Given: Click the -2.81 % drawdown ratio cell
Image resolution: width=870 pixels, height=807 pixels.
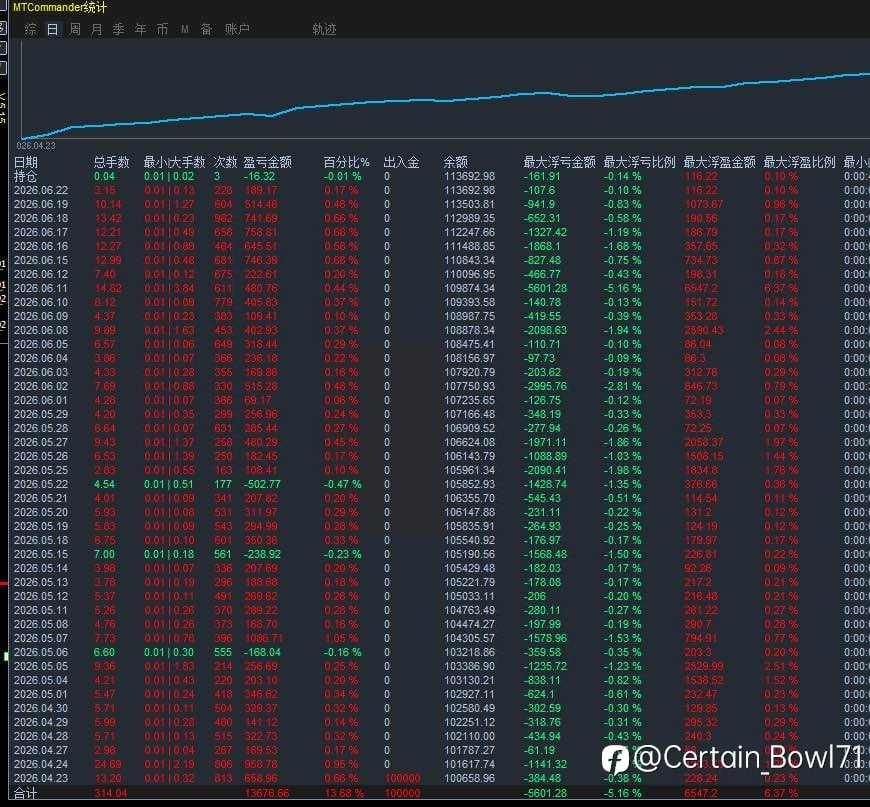Looking at the screenshot, I should point(623,386).
